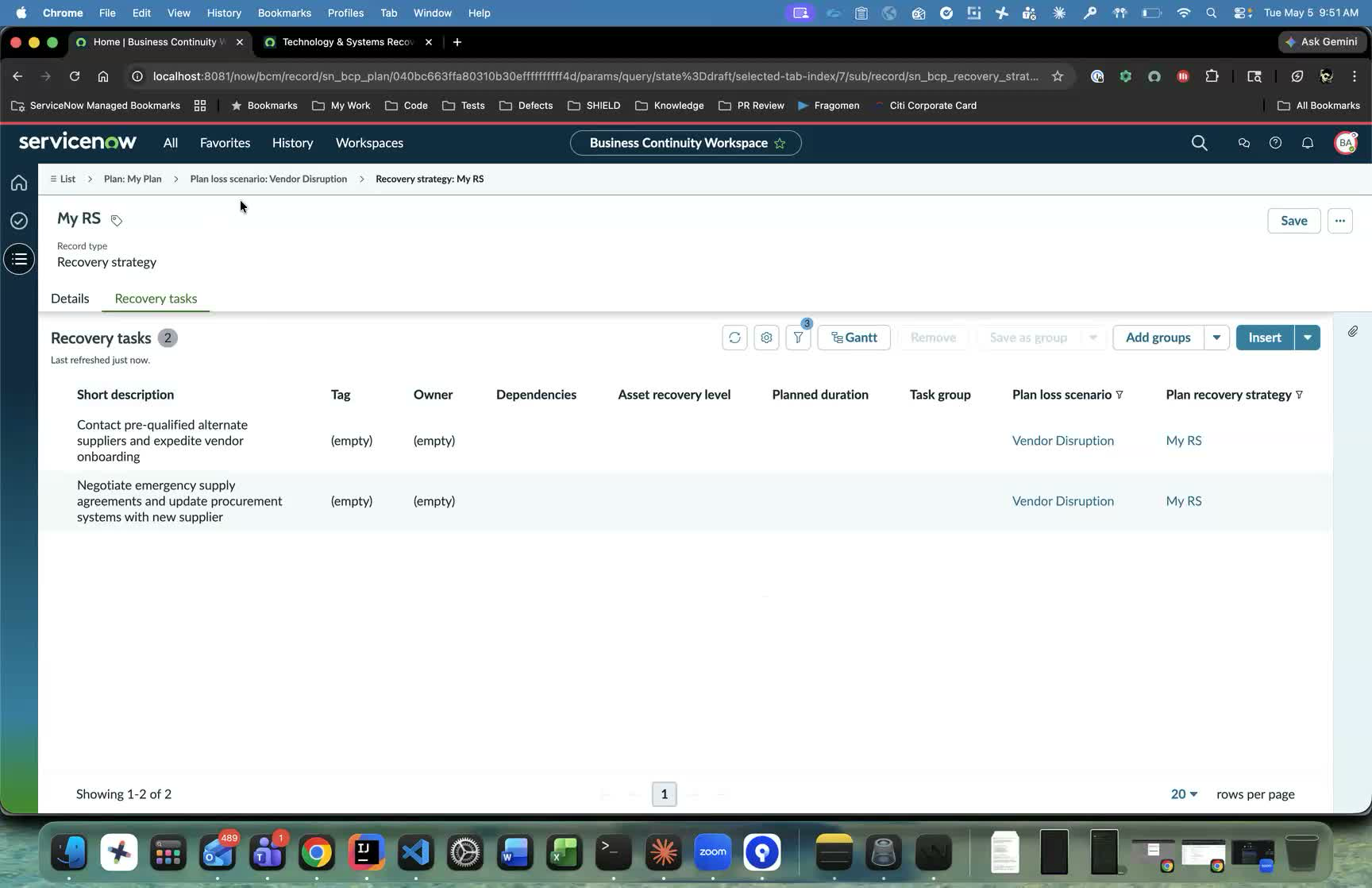Open the rows per page dropdown
Image resolution: width=1372 pixels, height=888 pixels.
pos(1184,794)
